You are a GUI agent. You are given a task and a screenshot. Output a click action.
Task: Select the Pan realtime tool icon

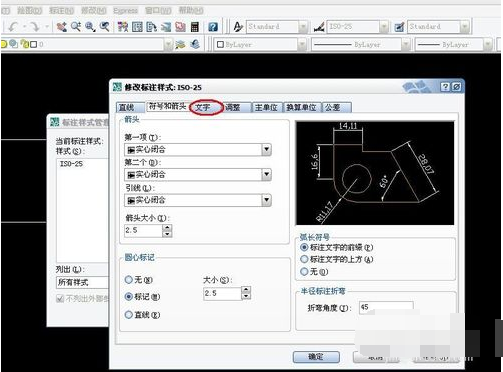61,27
